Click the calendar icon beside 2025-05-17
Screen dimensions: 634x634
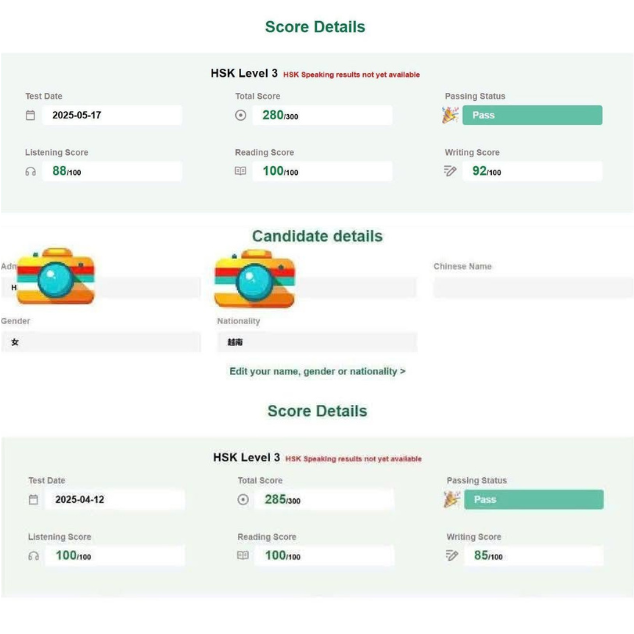pyautogui.click(x=30, y=115)
